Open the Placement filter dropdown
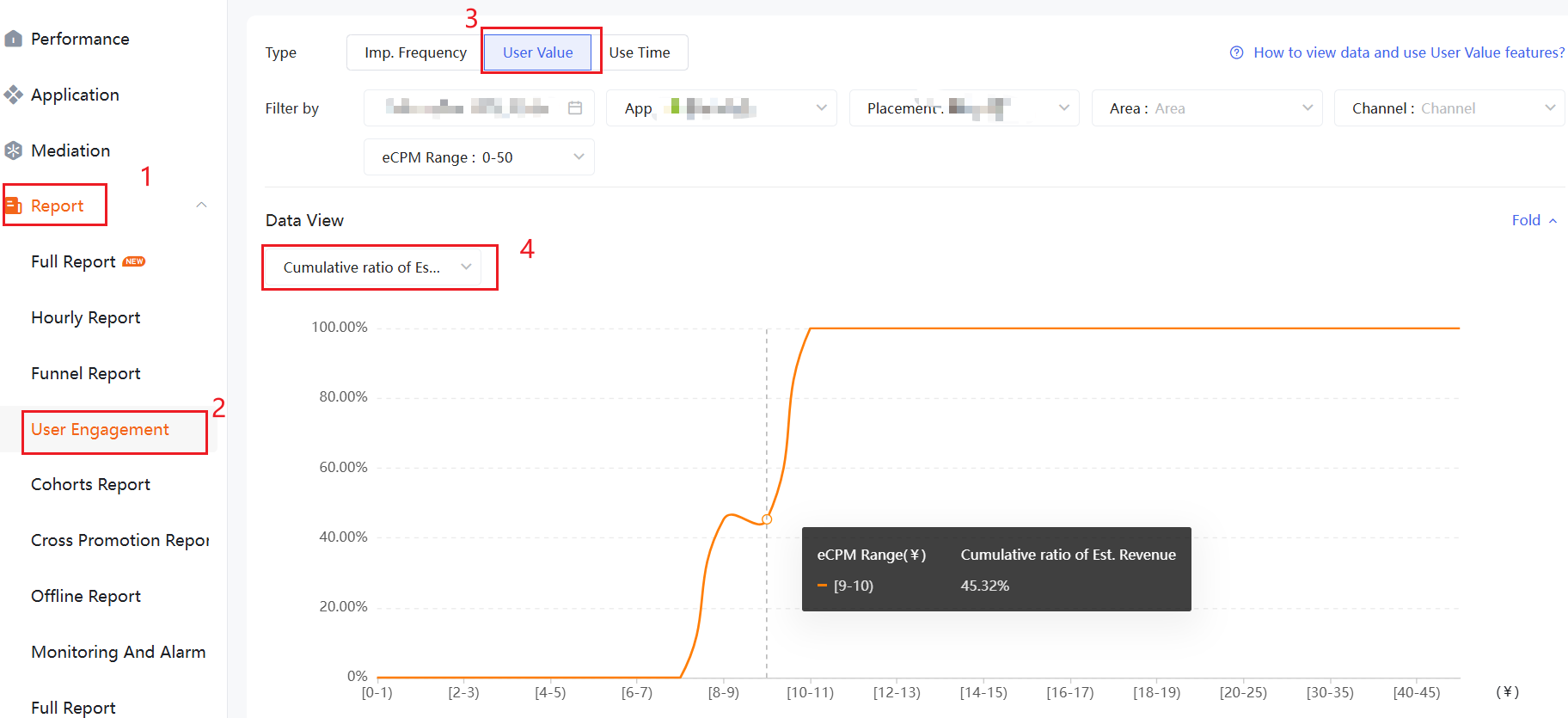Image resolution: width=1568 pixels, height=718 pixels. [x=964, y=108]
